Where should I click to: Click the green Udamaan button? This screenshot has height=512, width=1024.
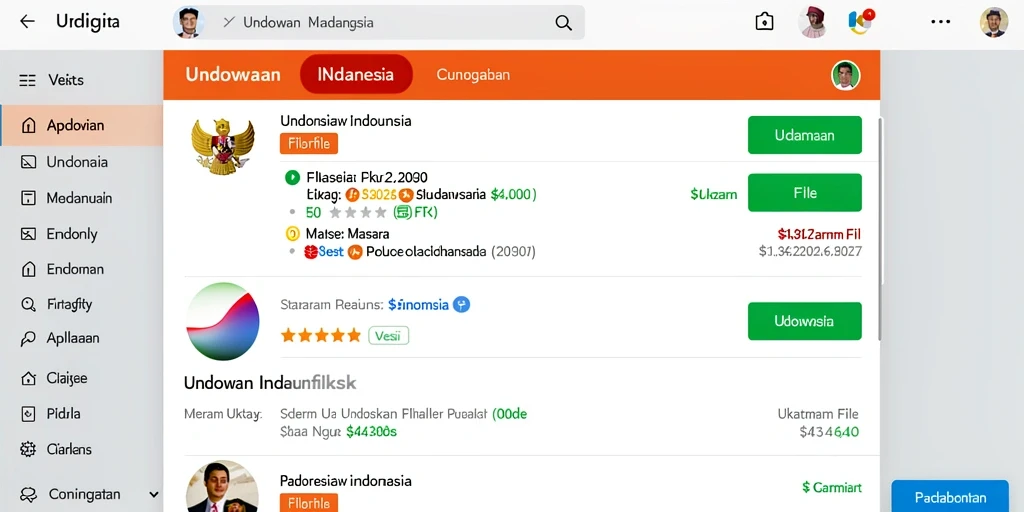tap(805, 135)
